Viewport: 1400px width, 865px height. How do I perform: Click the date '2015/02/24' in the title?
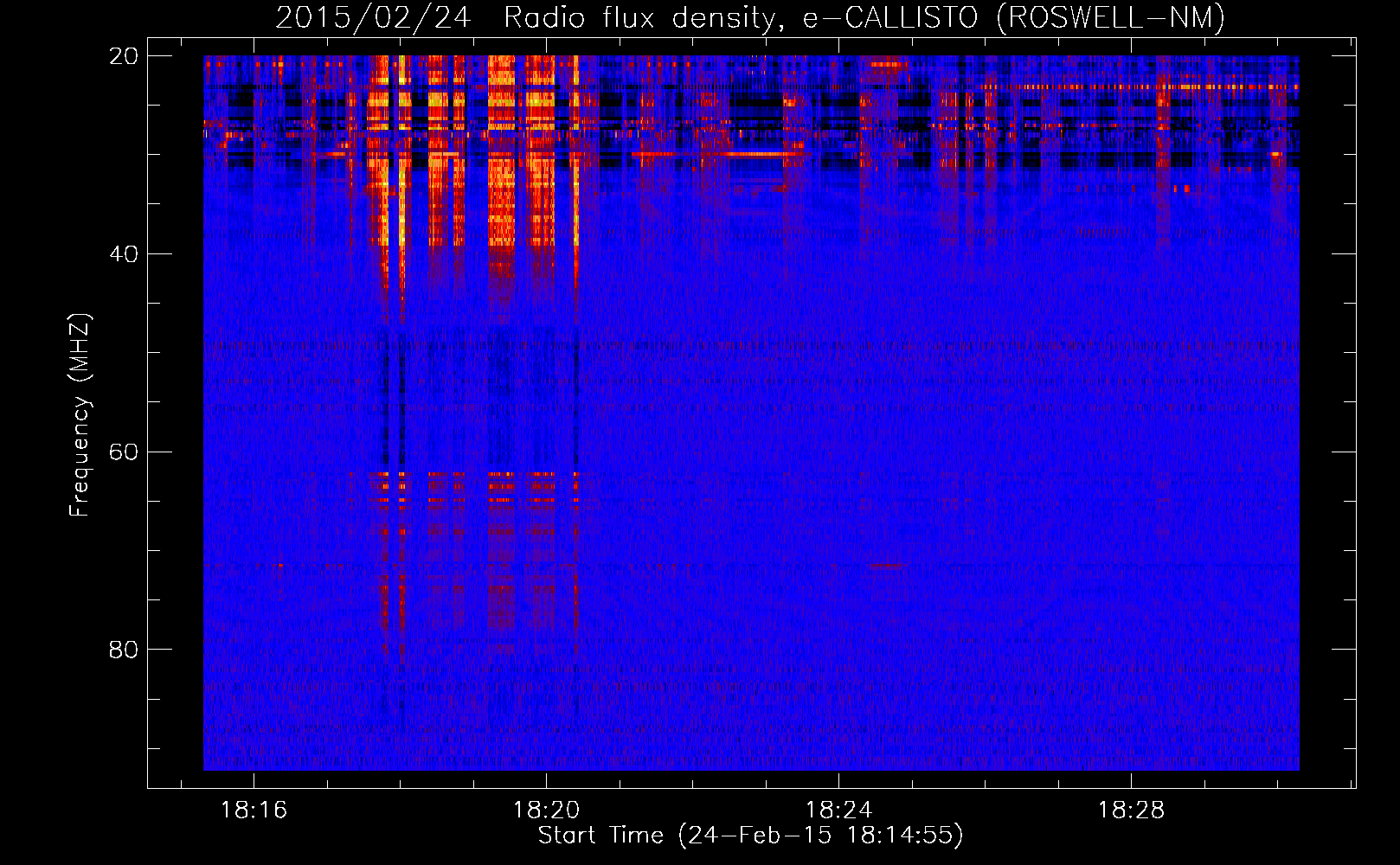tap(374, 17)
